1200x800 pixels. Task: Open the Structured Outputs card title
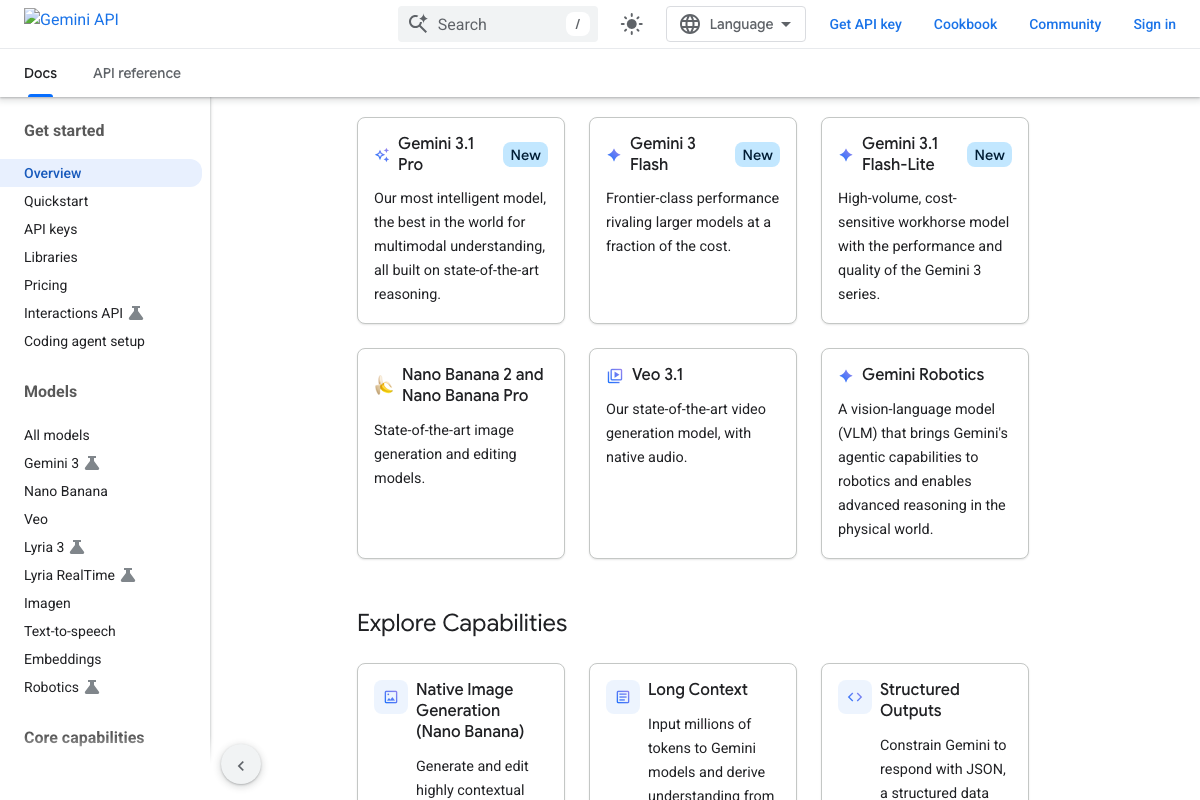pos(920,700)
